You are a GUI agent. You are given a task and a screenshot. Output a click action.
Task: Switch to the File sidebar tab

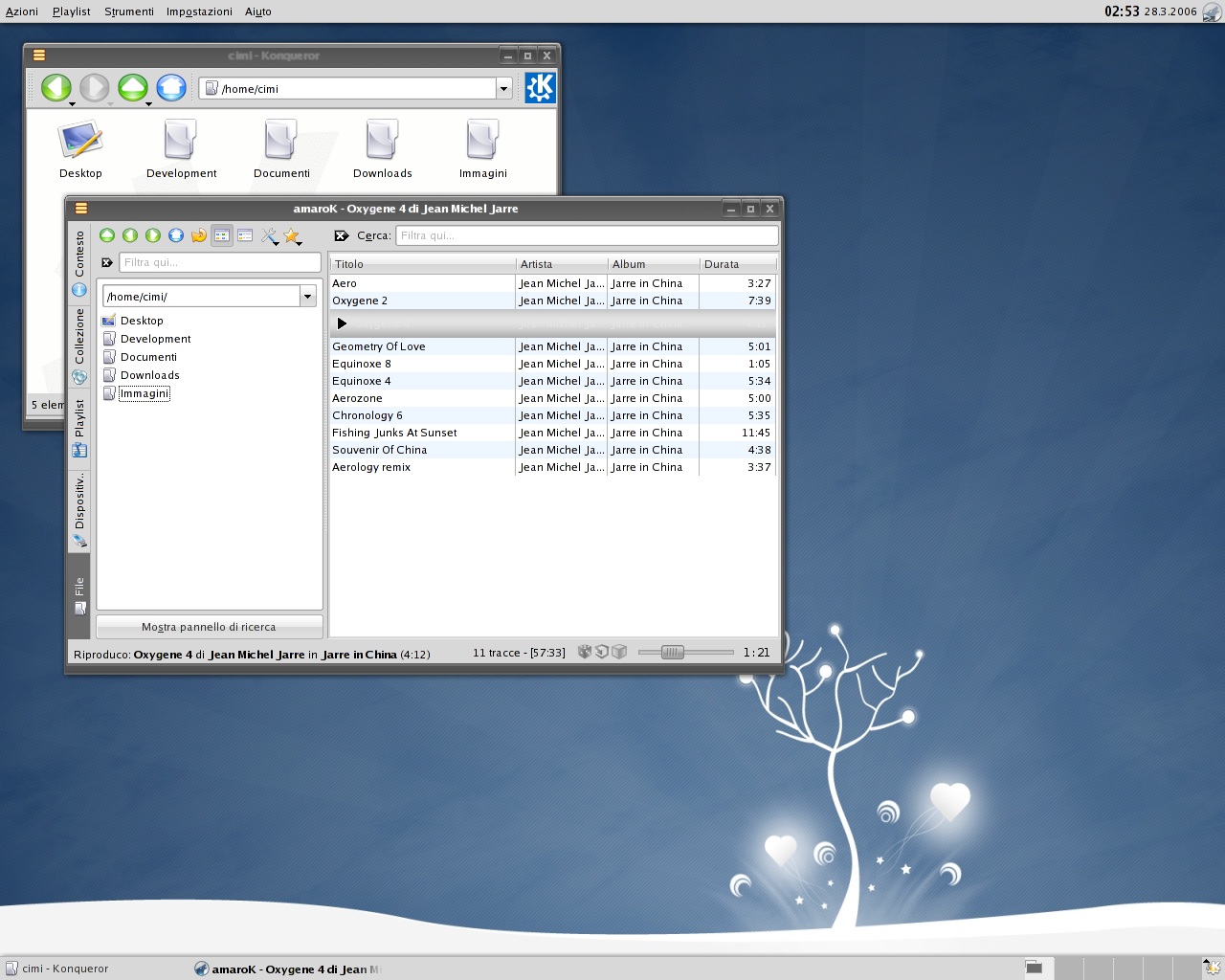(79, 595)
